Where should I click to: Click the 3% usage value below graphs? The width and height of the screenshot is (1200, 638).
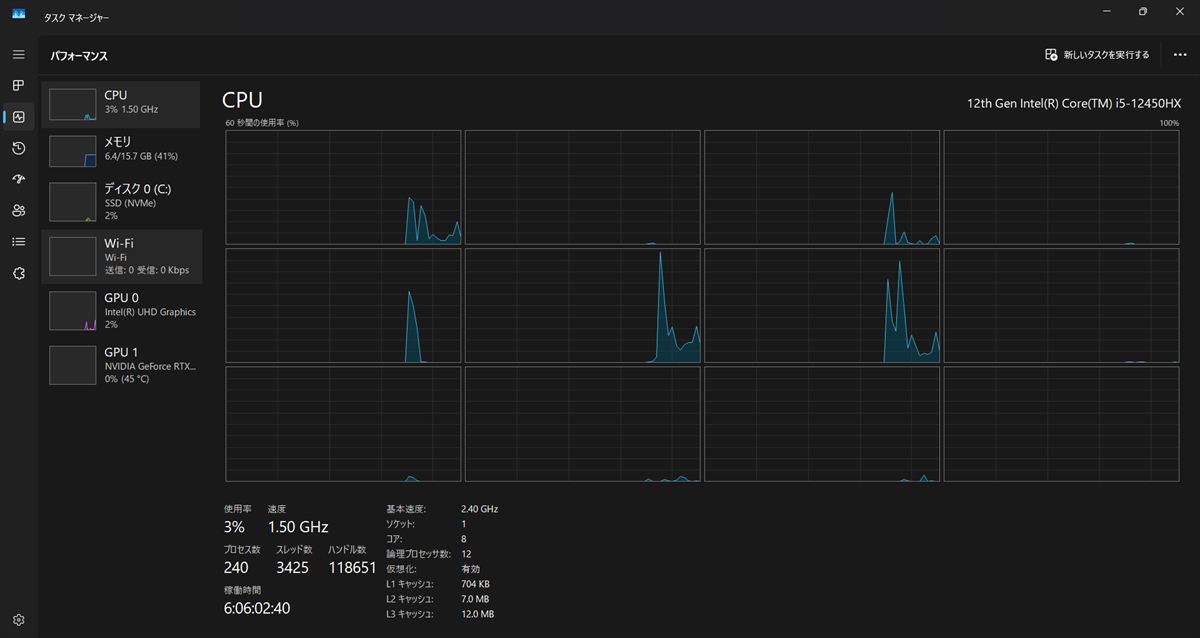[234, 527]
